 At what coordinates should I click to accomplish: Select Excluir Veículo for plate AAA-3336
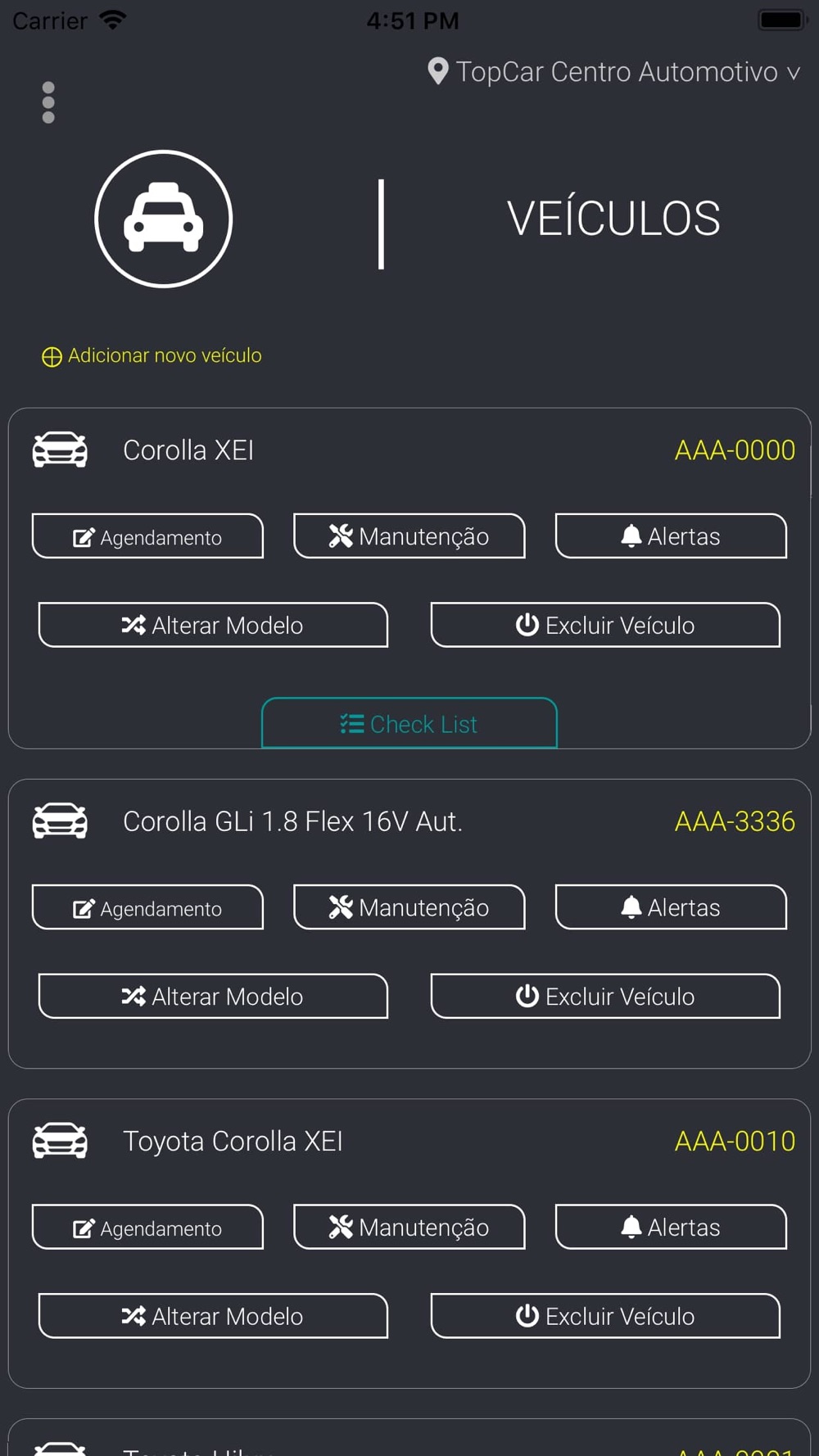[605, 996]
